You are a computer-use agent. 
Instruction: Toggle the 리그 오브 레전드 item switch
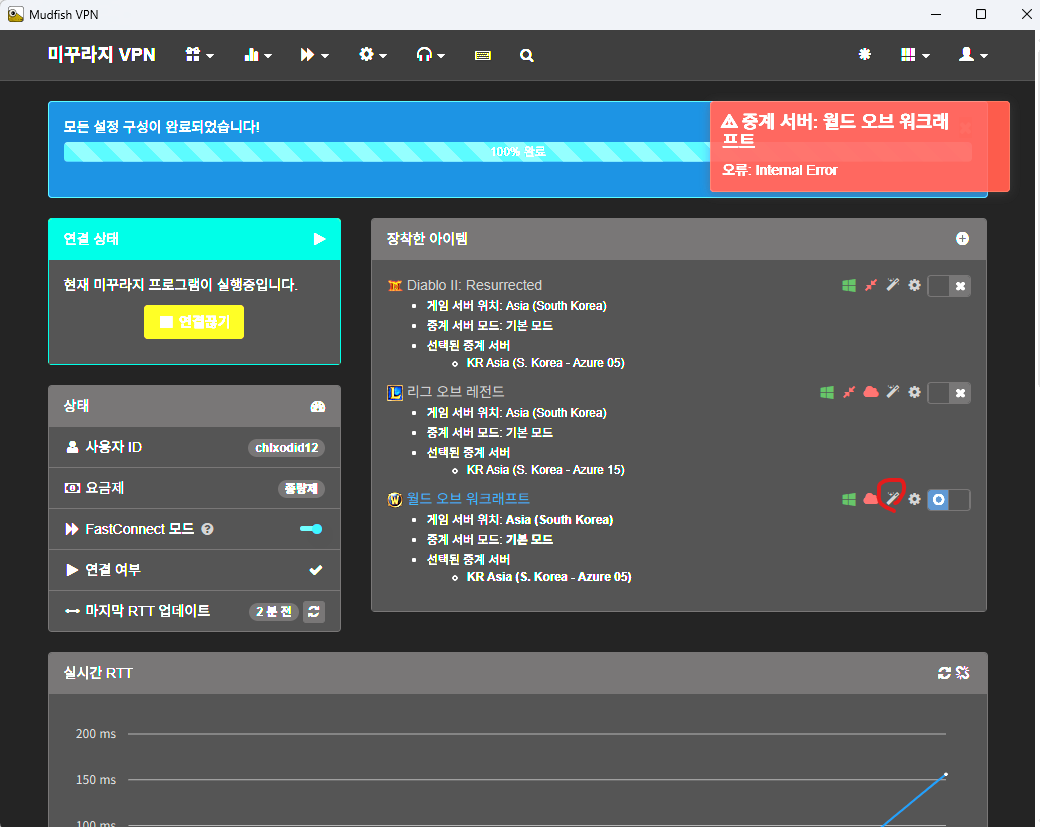949,393
